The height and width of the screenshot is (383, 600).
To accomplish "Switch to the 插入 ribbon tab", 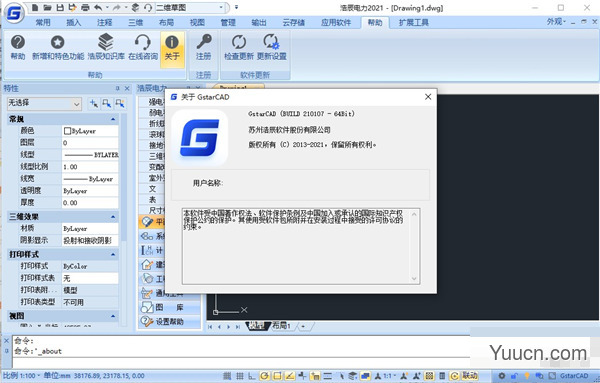I will click(73, 23).
